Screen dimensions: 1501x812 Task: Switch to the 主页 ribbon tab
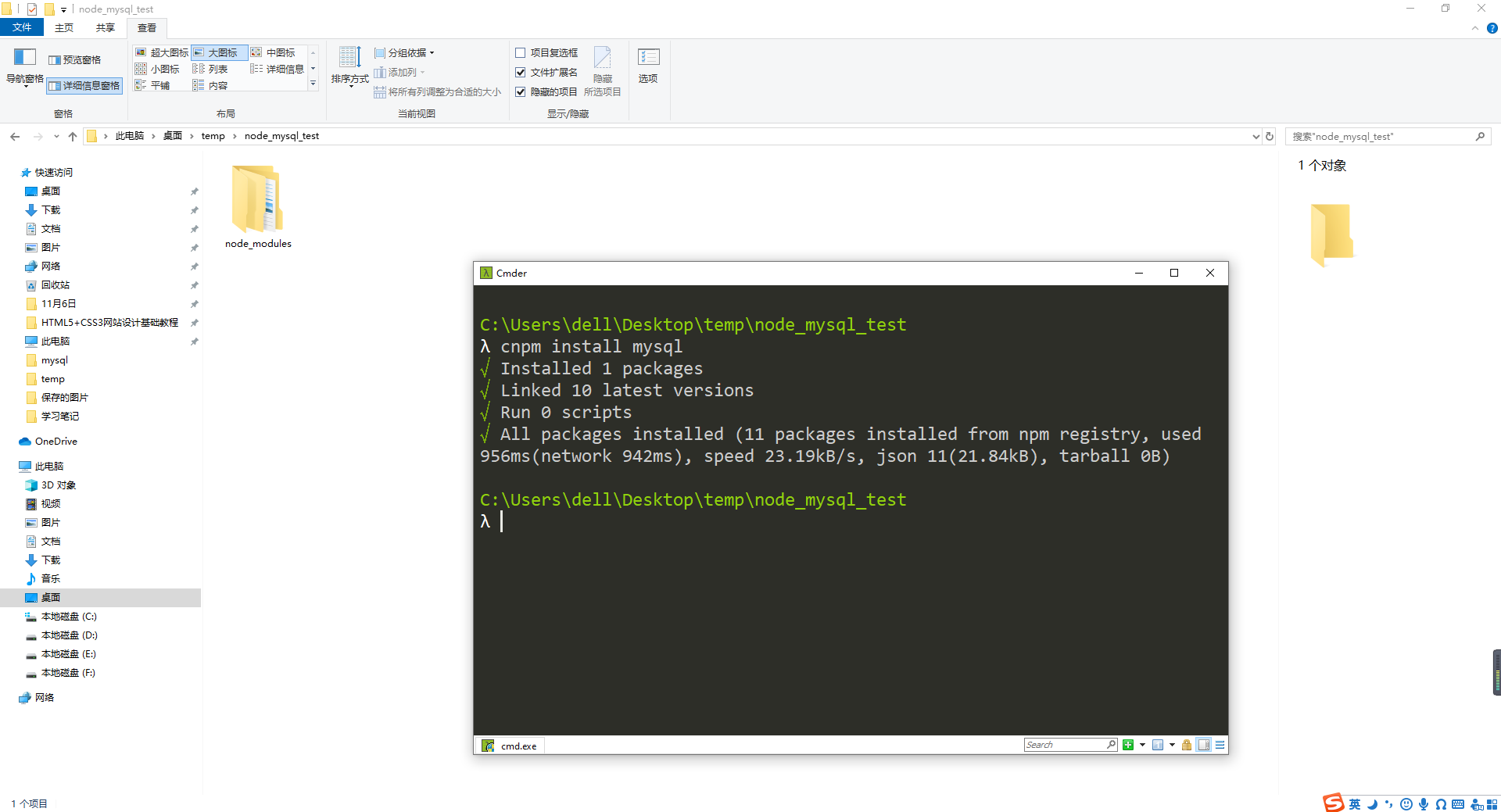point(63,27)
